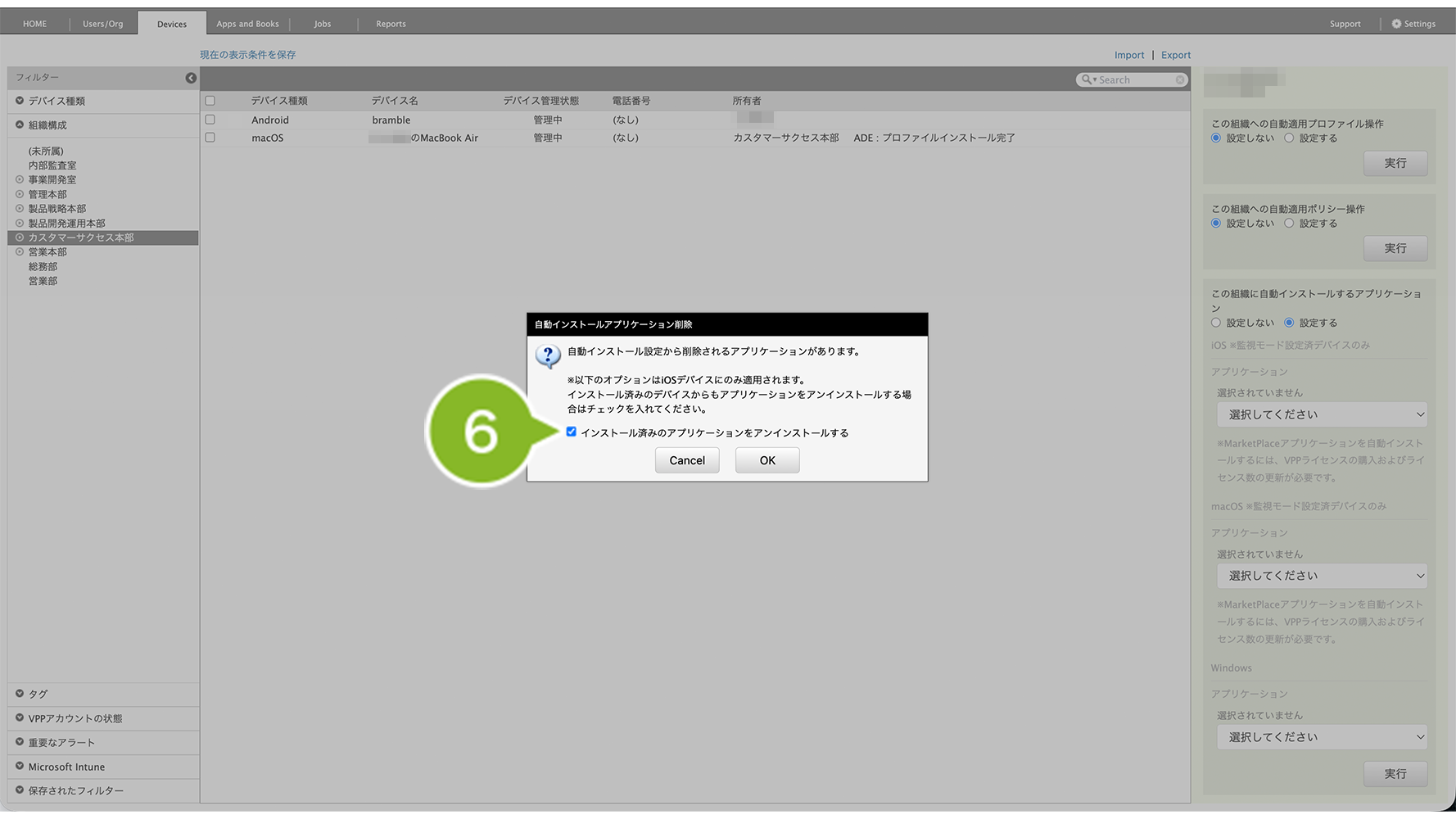1456x819 pixels.
Task: Expand the 営業本部 tree node
Action: coord(20,251)
